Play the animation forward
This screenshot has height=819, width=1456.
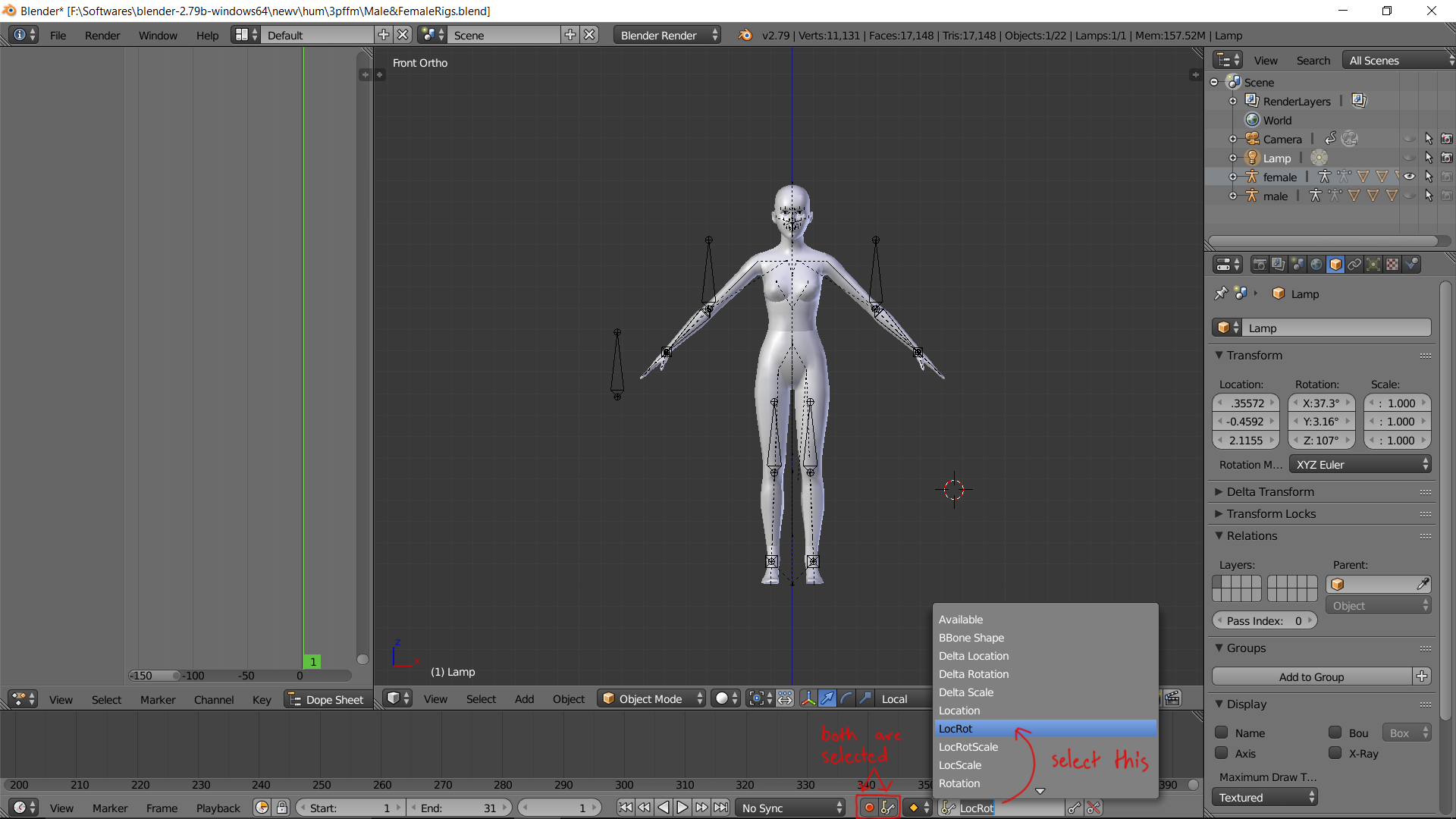pos(682,808)
